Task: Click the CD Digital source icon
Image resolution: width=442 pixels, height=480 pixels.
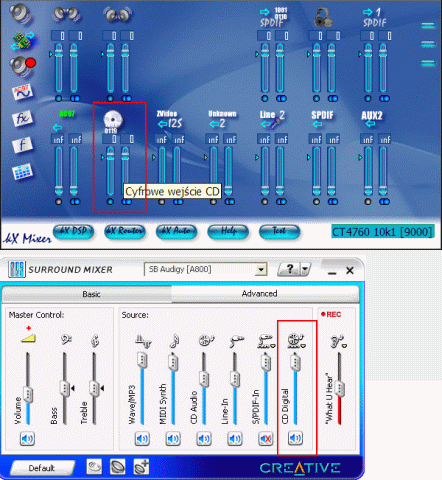Action: click(295, 341)
